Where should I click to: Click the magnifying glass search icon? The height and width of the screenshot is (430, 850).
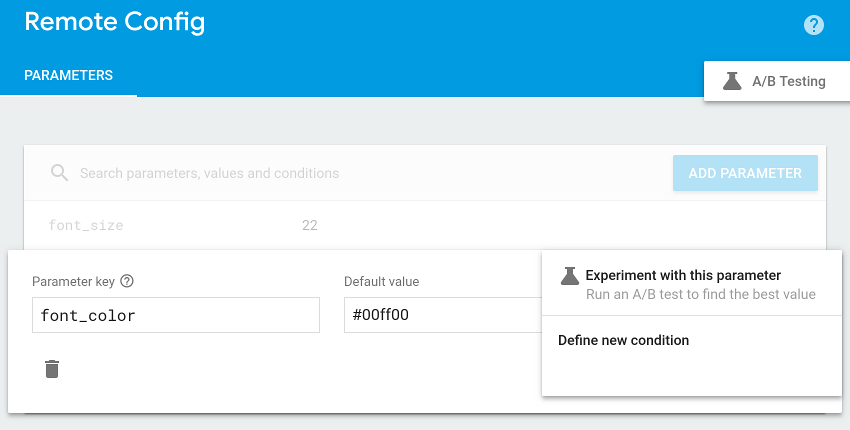tap(59, 173)
